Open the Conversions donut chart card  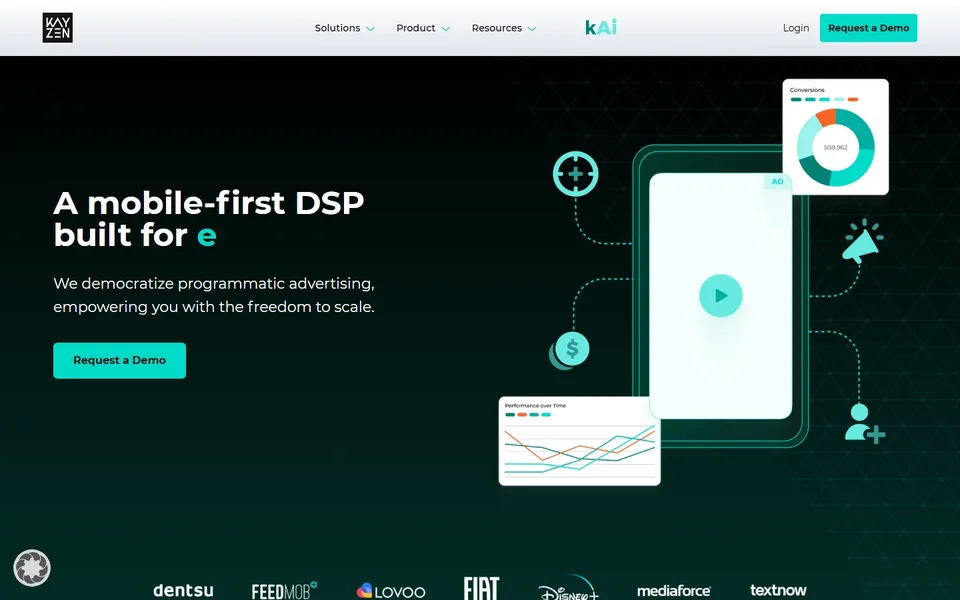point(836,137)
